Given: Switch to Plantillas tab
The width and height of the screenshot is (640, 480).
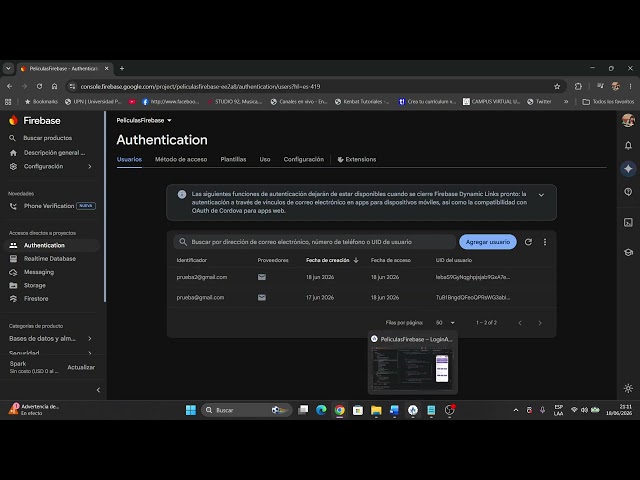Looking at the screenshot, I should [x=233, y=159].
